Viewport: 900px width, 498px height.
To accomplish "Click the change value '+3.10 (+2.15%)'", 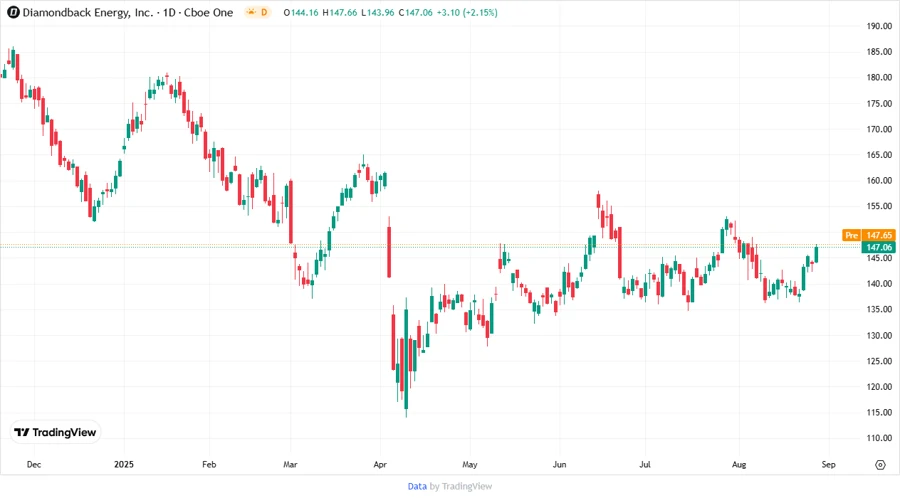I will tap(467, 12).
